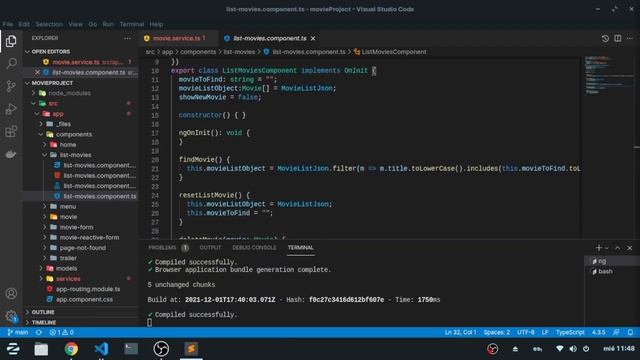Open errors and warnings count in status bar
This screenshot has height=360, width=640.
62,332
